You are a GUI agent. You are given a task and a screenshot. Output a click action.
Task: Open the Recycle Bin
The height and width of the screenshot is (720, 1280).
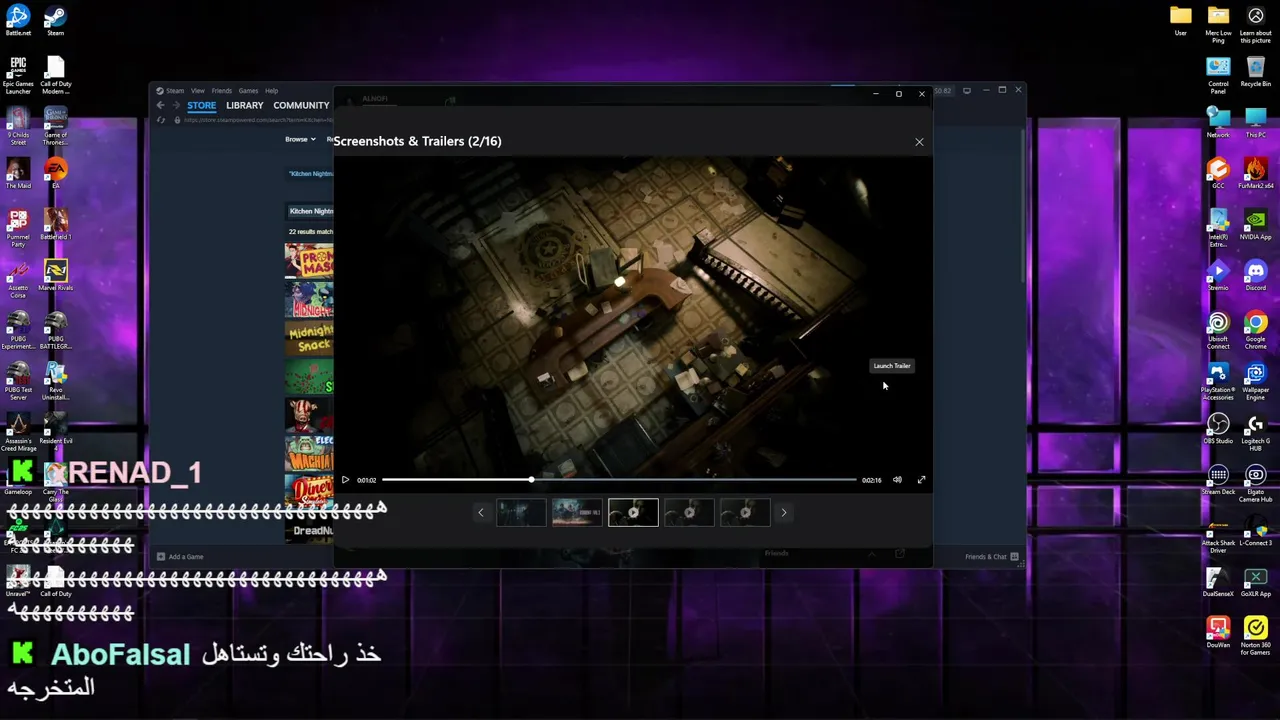click(x=1256, y=71)
